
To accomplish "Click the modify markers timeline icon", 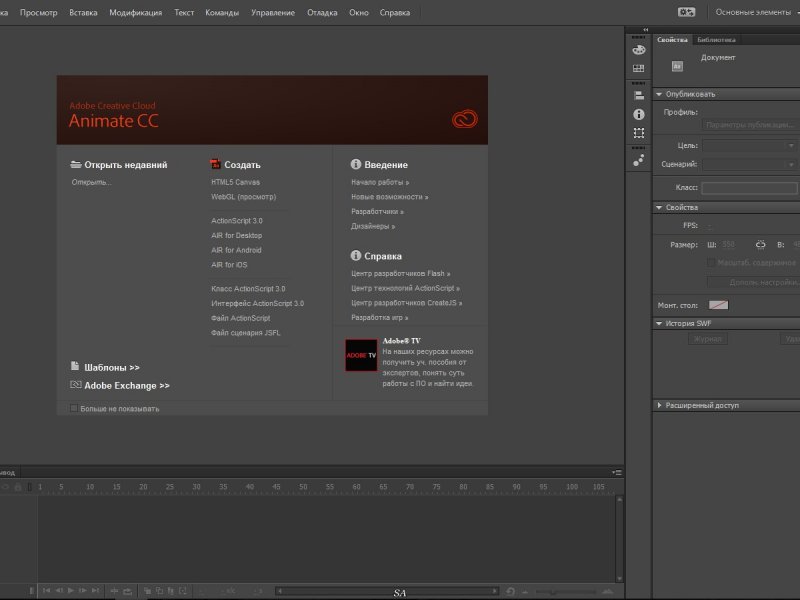I will [183, 591].
